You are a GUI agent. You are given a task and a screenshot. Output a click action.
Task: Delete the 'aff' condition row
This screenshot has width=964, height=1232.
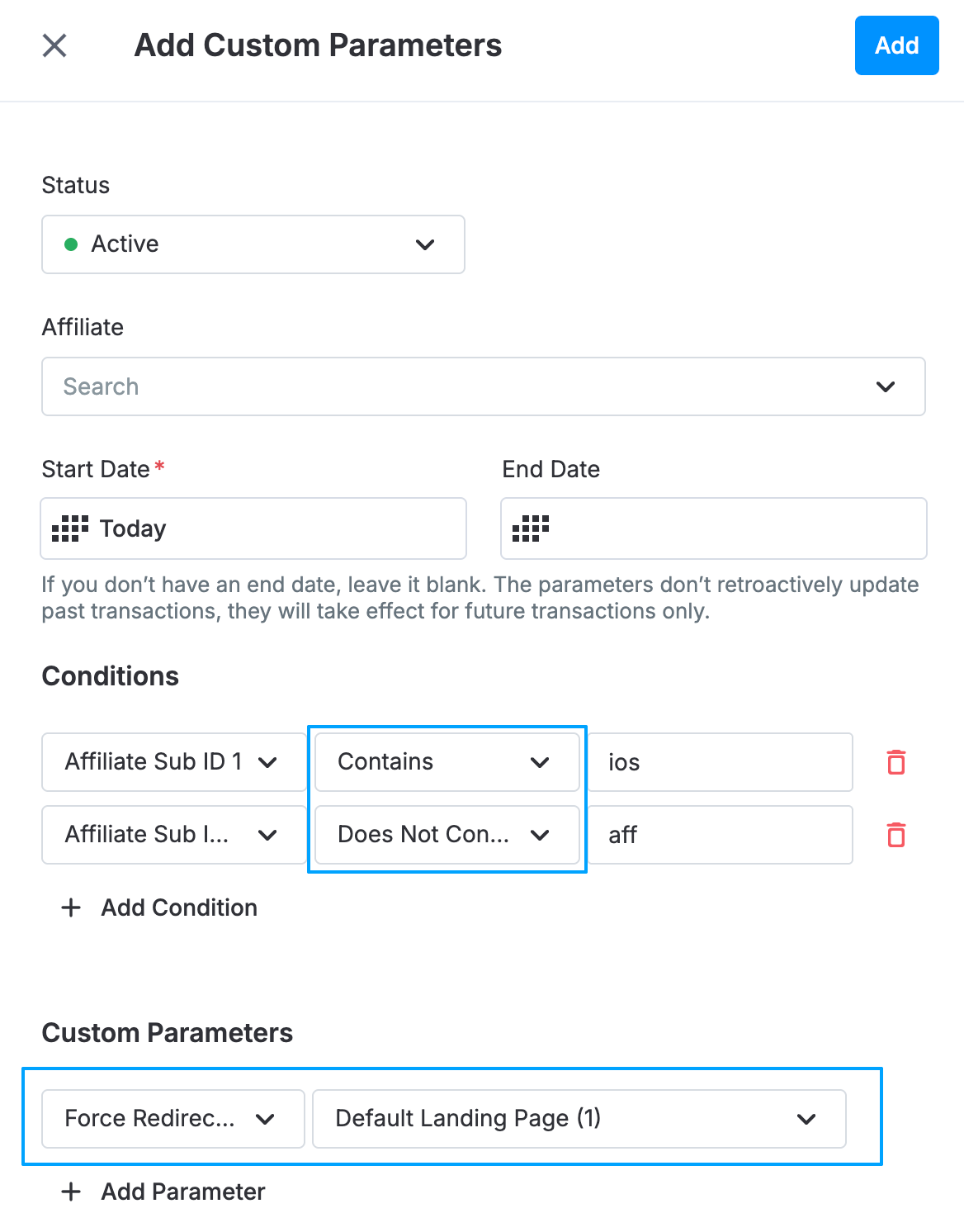coord(896,835)
